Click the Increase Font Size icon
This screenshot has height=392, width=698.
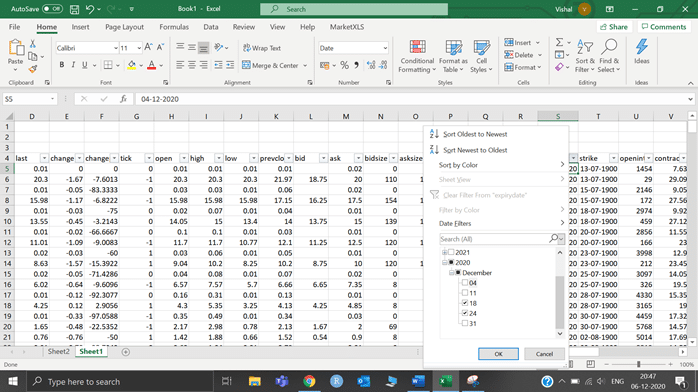(149, 47)
